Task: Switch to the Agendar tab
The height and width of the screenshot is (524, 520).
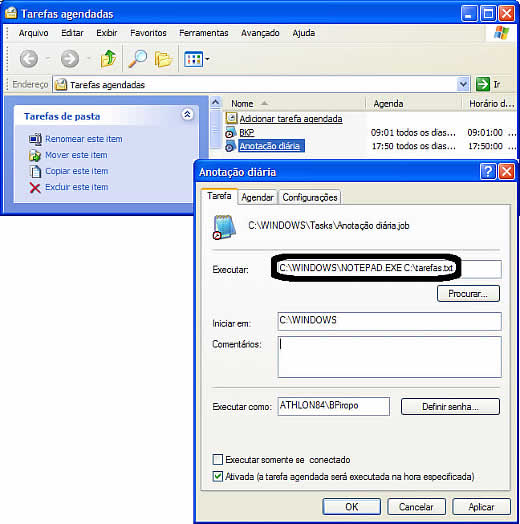Action: pos(257,198)
